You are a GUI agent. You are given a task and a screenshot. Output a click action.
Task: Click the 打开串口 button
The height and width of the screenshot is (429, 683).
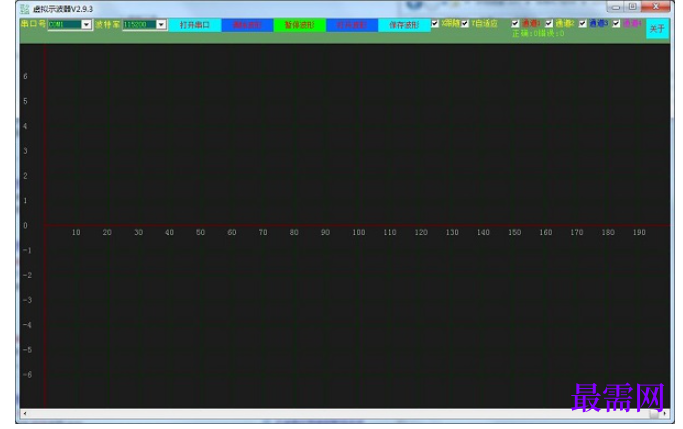click(x=195, y=25)
